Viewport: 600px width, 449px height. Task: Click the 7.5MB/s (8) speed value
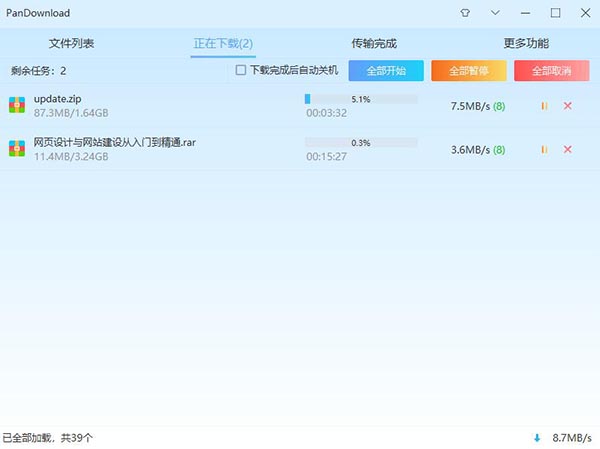click(478, 106)
